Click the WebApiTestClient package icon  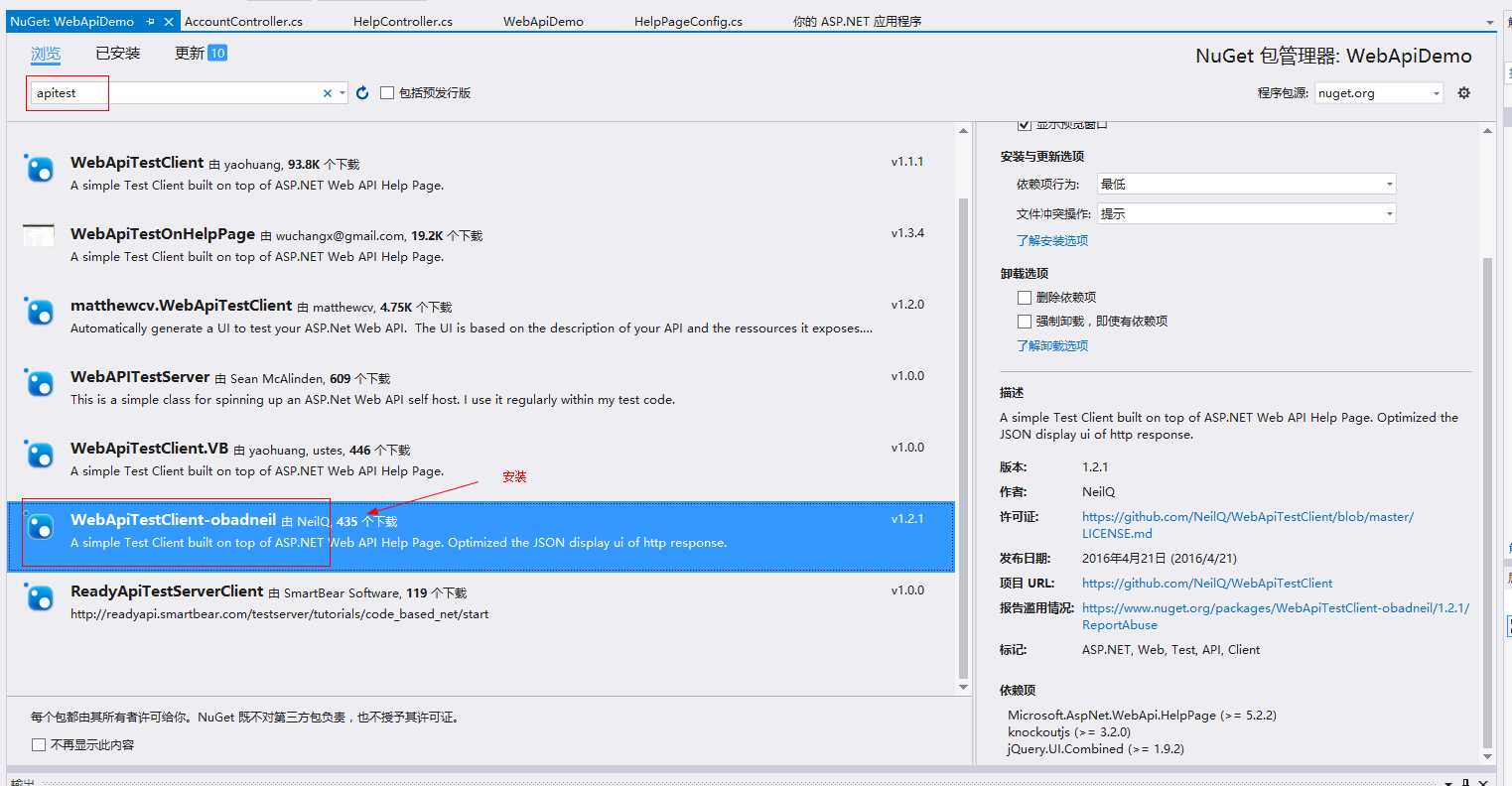coord(39,170)
